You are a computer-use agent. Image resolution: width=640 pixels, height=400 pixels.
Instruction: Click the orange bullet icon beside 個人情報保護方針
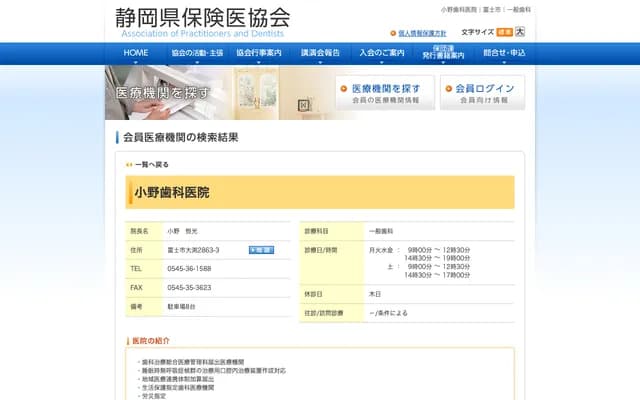tap(393, 33)
